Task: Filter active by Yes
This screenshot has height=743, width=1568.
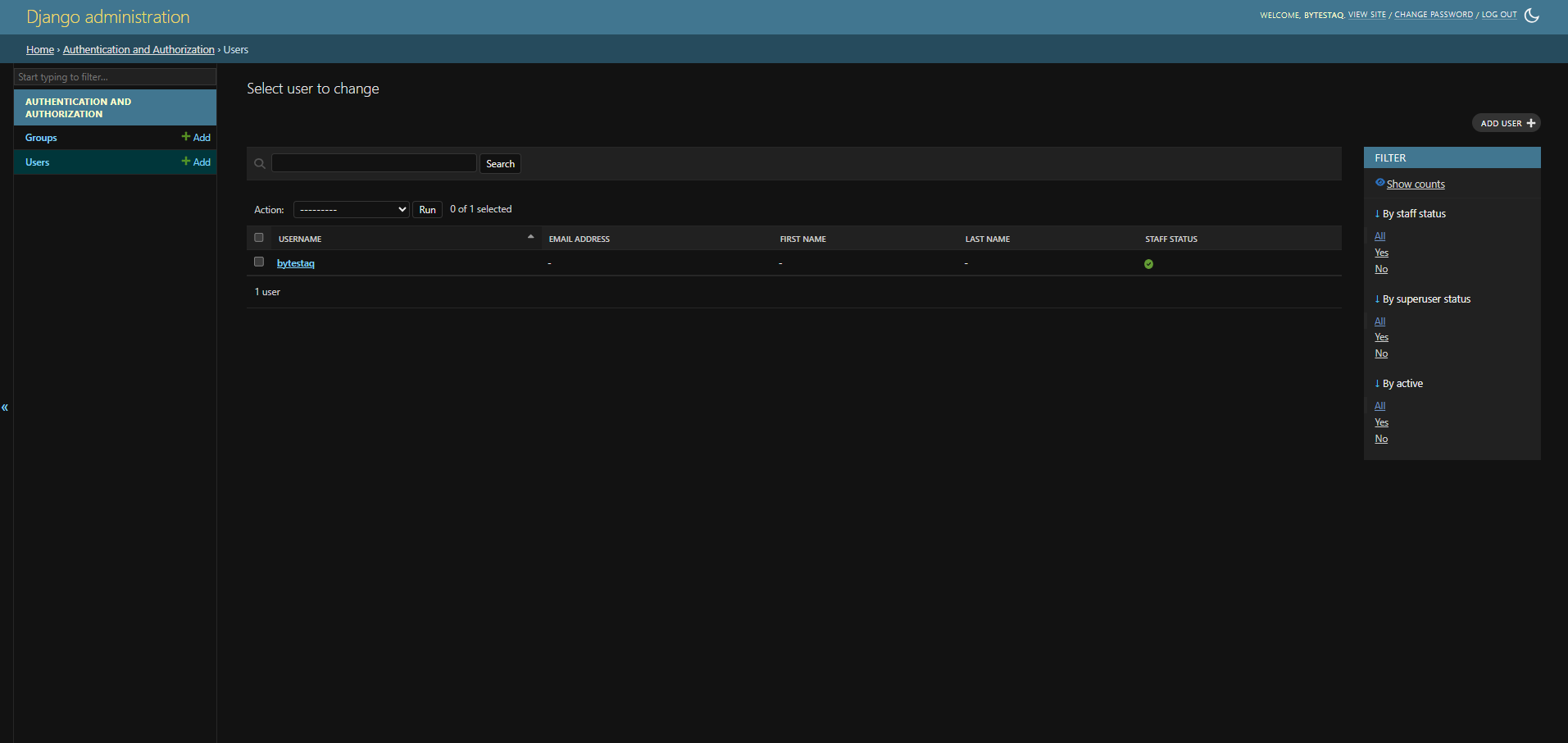Action: coord(1381,422)
